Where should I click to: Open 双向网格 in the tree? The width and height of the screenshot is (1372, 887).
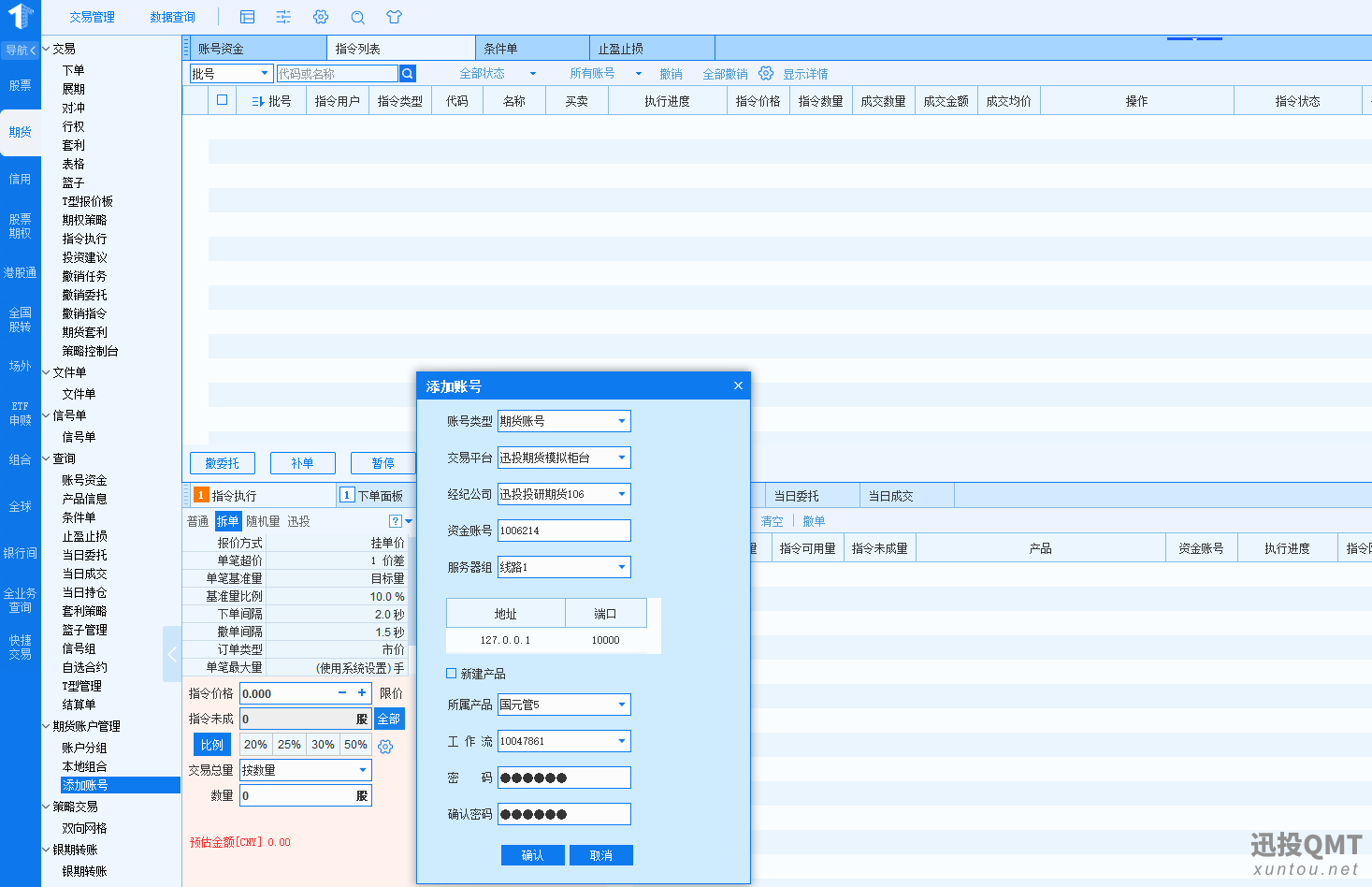[84, 828]
